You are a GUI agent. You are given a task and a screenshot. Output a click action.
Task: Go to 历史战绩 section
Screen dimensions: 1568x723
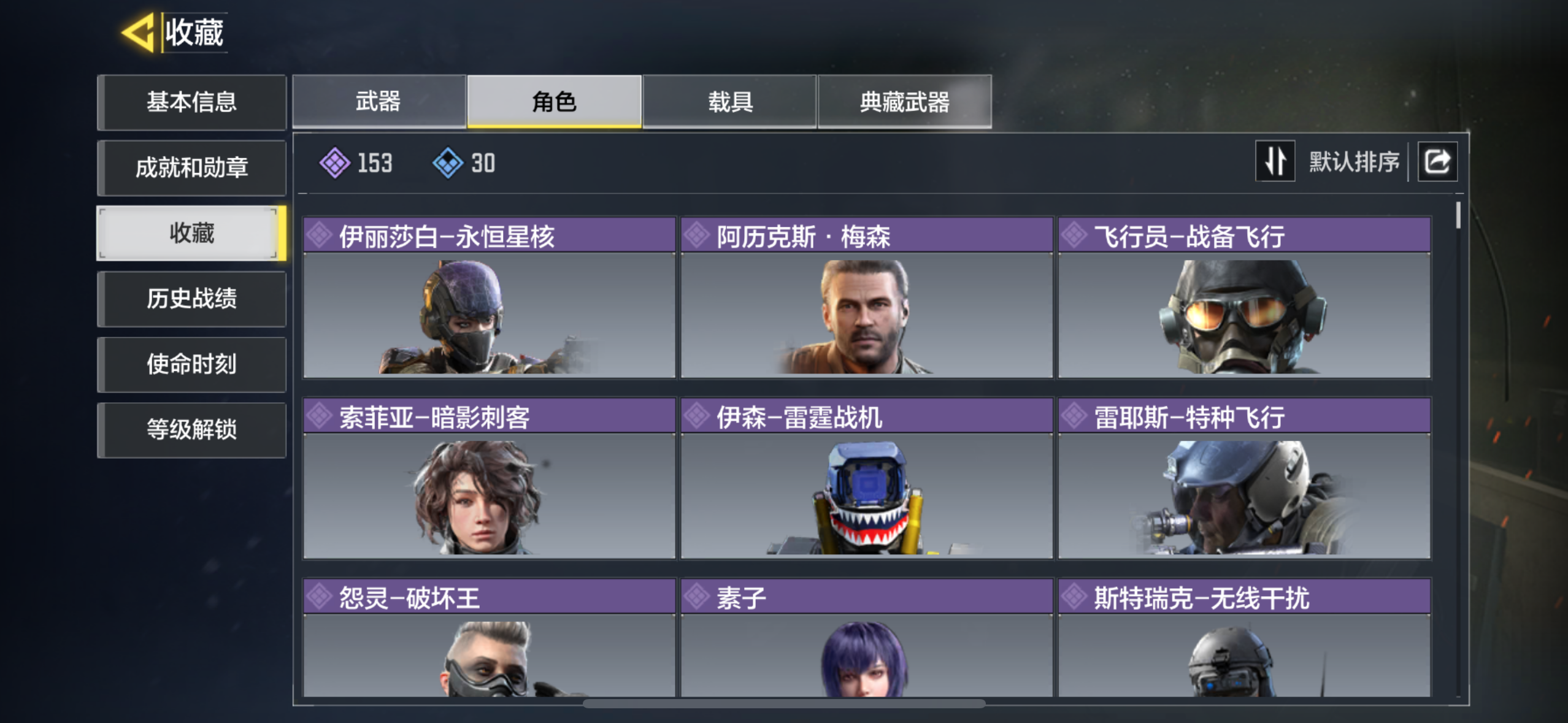pos(191,299)
